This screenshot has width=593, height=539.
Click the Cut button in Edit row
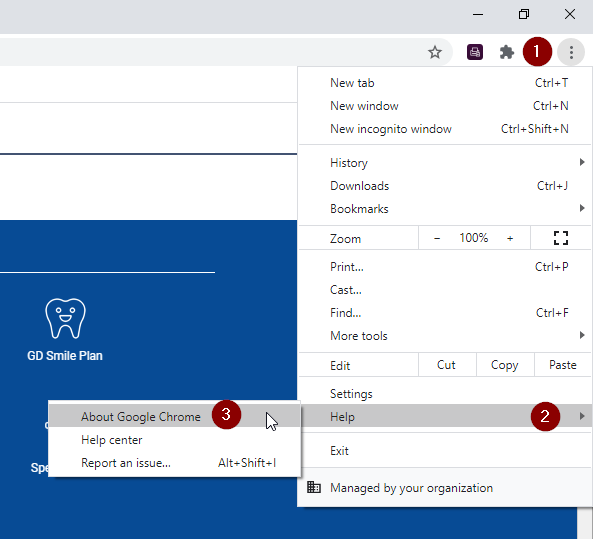447,365
